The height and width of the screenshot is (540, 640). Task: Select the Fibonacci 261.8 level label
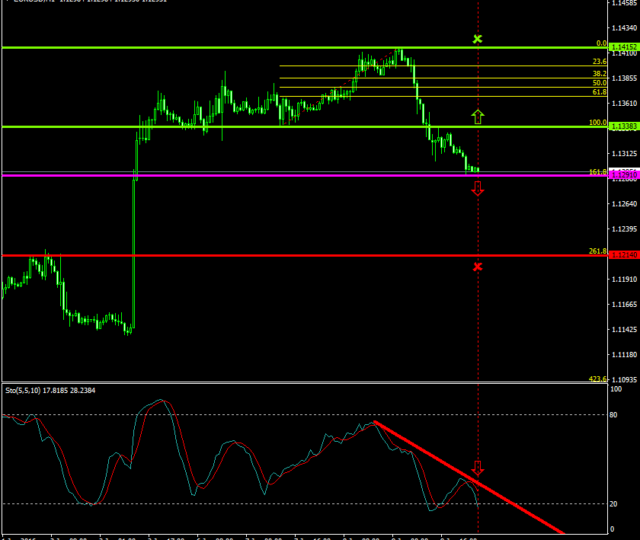(598, 251)
